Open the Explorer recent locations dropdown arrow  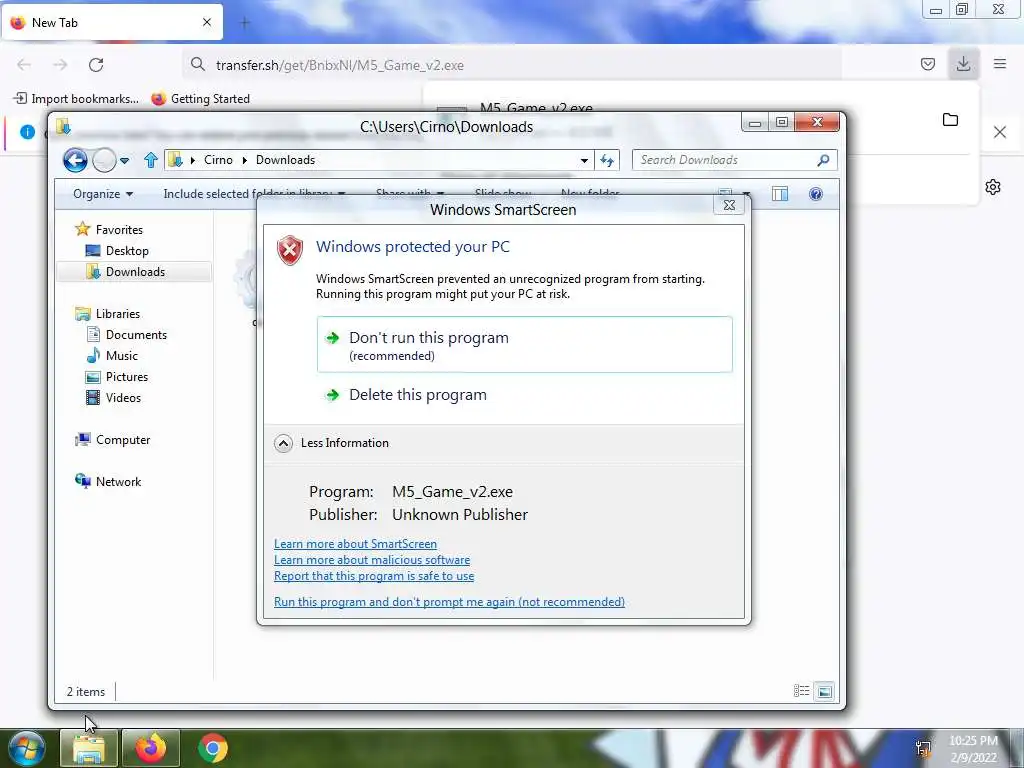(125, 160)
